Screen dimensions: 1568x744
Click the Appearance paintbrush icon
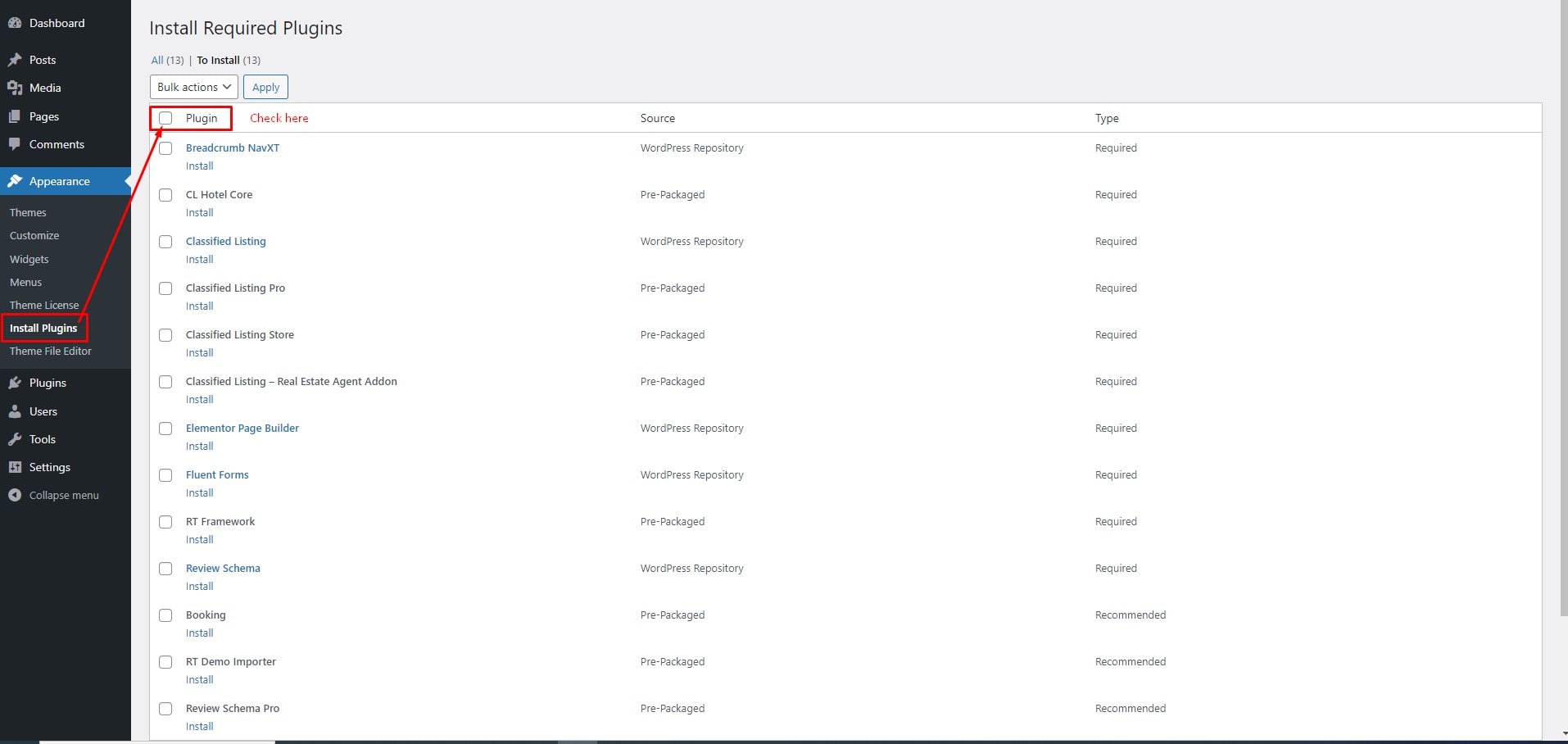(15, 181)
